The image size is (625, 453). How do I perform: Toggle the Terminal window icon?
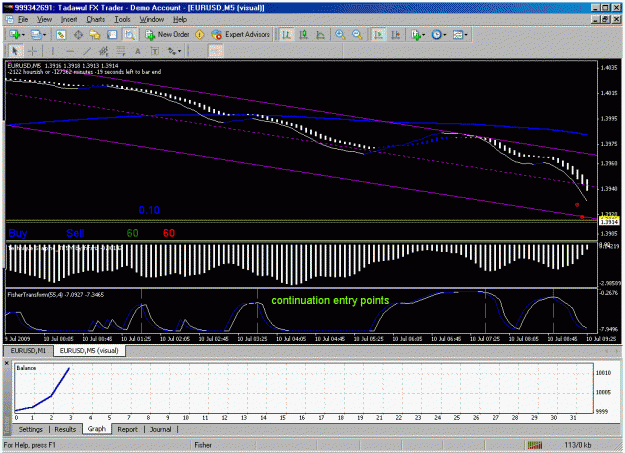[112, 35]
